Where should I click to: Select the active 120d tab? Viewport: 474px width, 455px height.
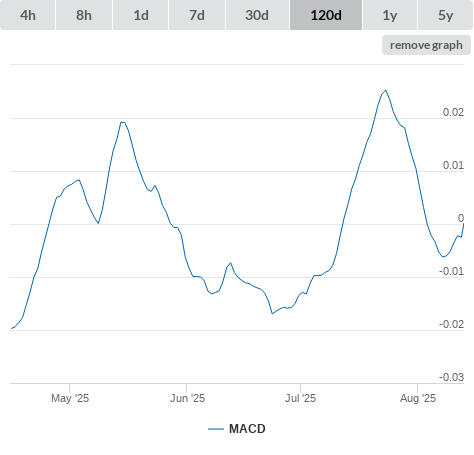(x=326, y=15)
